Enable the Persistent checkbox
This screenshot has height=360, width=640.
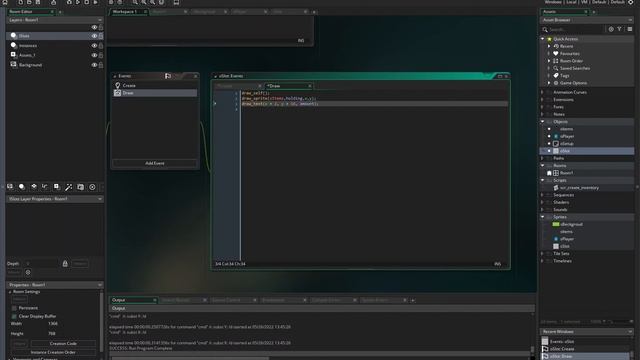tap(14, 308)
